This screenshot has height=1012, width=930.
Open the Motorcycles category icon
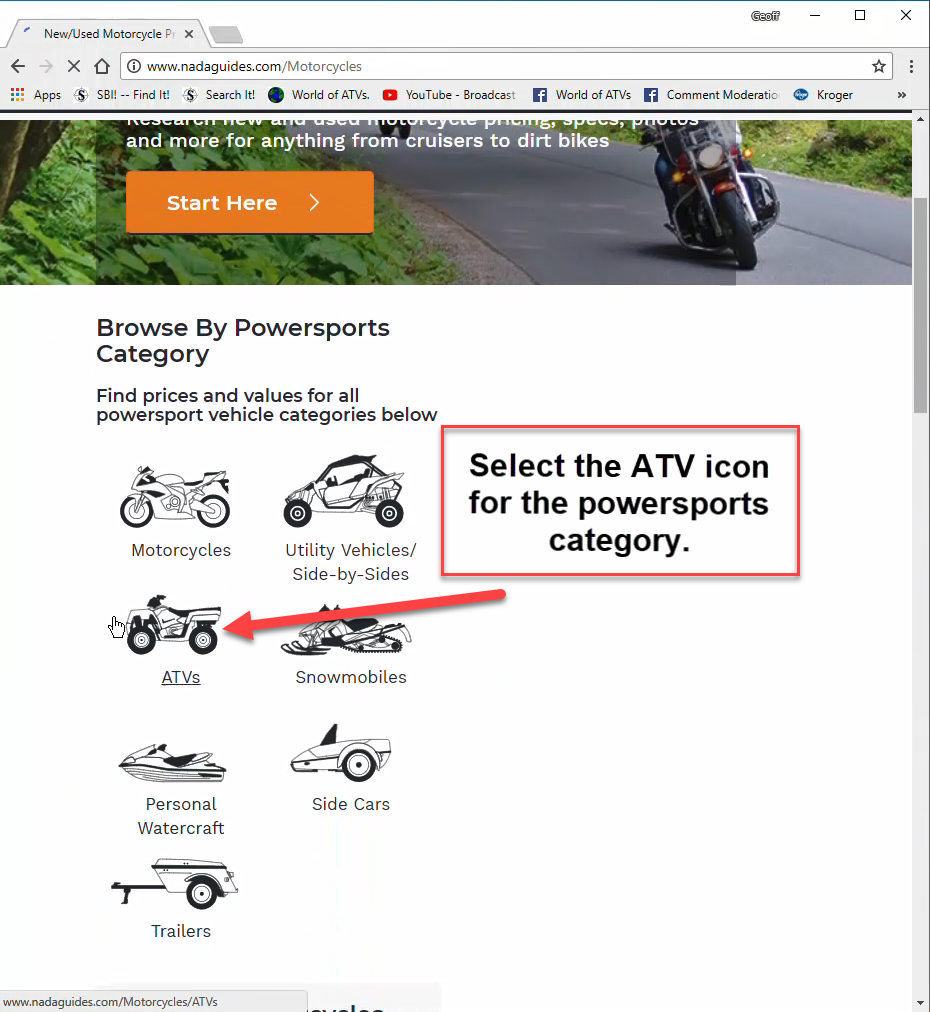175,497
